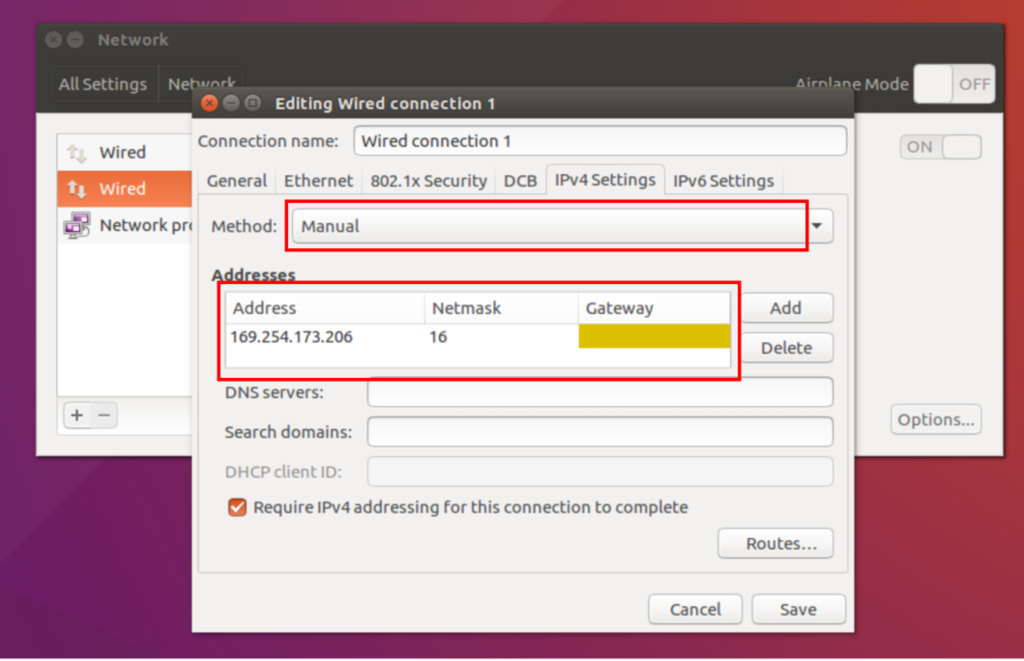The height and width of the screenshot is (661, 1024).
Task: Minimize the Network settings window
Action: pyautogui.click(x=76, y=40)
